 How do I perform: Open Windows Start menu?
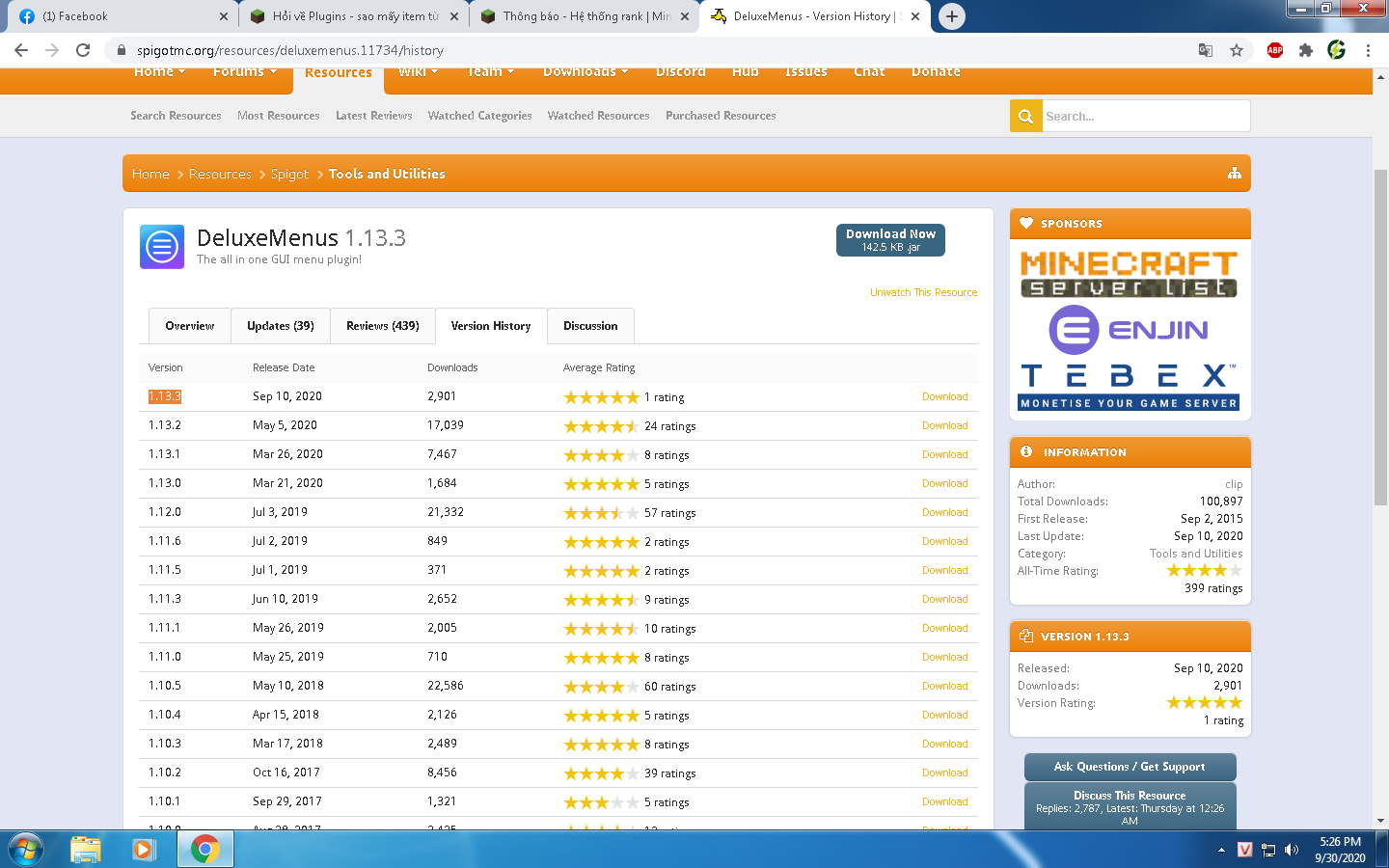(26, 849)
